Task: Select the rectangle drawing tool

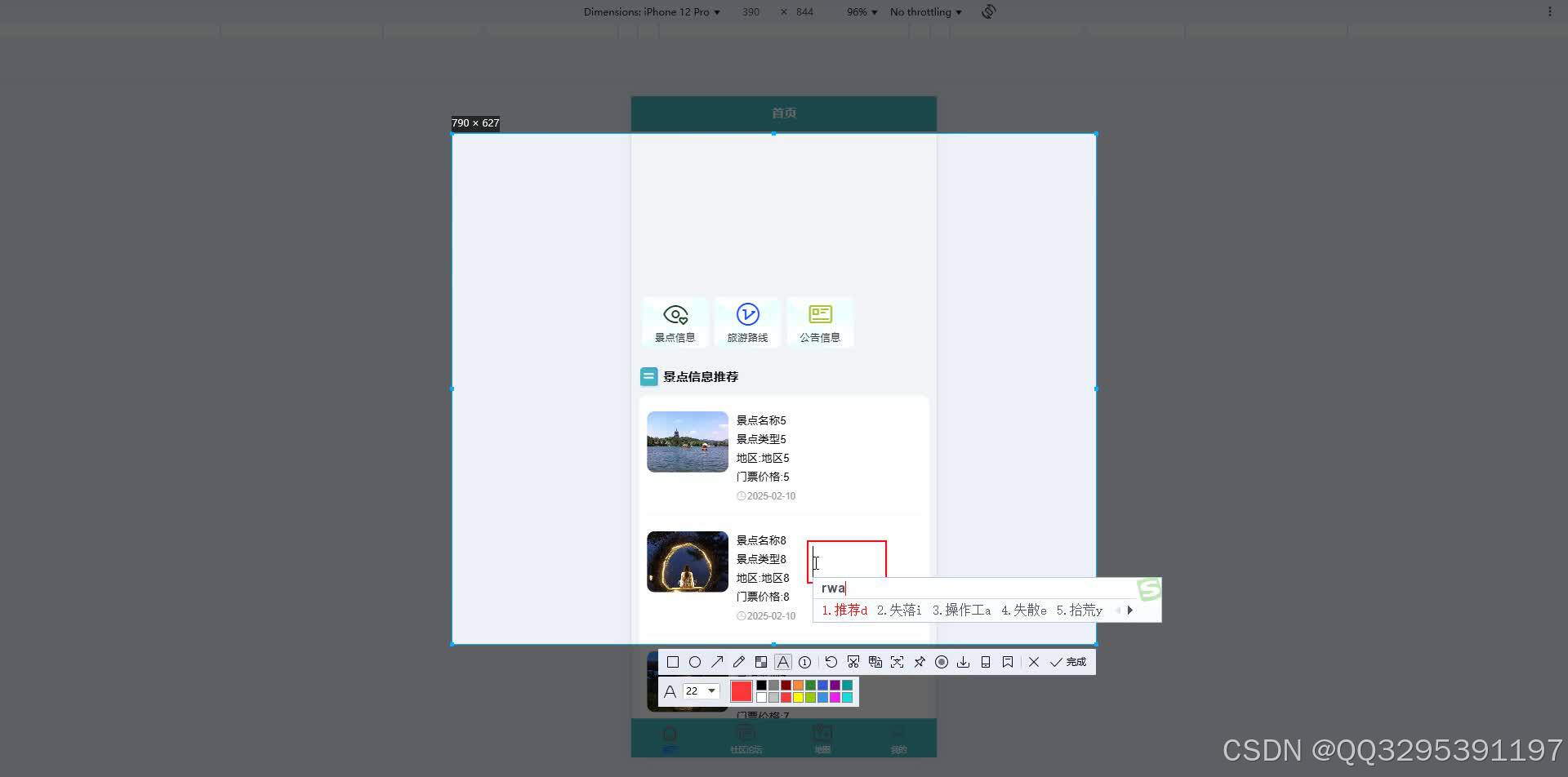Action: tap(673, 662)
